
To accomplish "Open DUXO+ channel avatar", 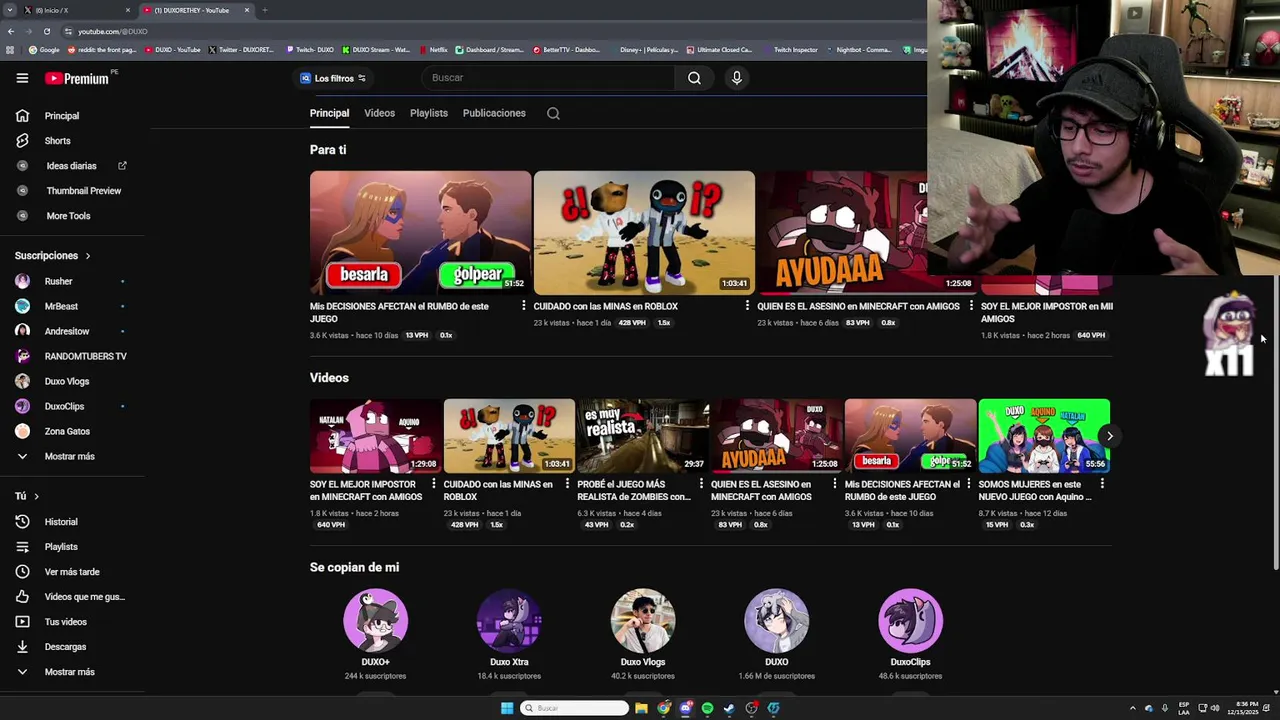I will (x=375, y=621).
